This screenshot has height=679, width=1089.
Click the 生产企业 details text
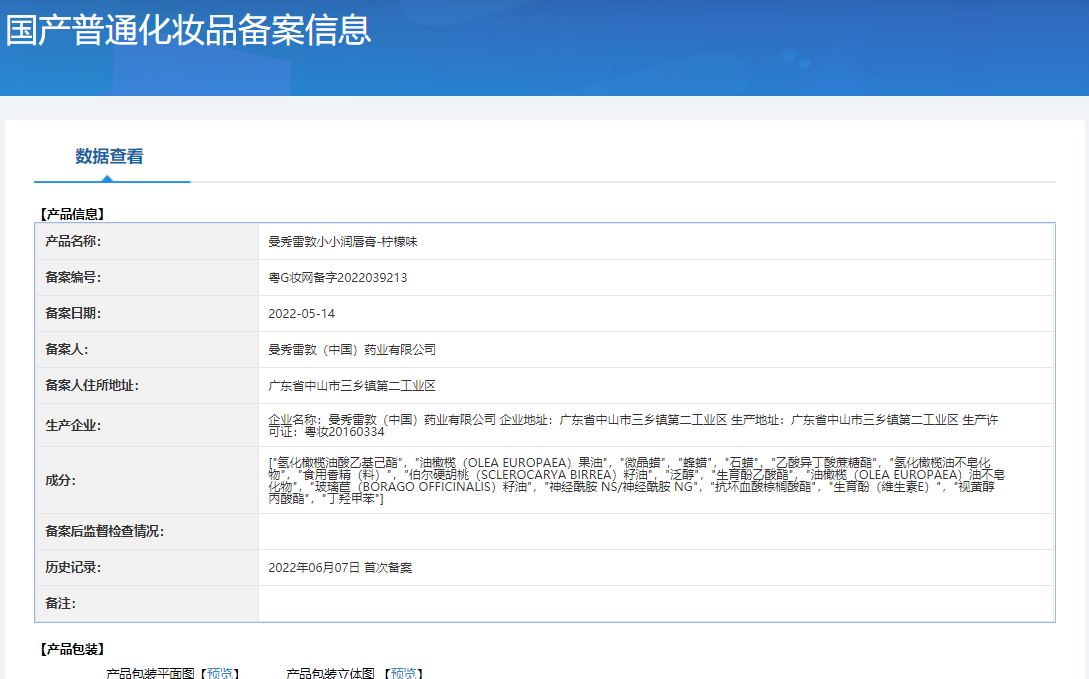point(632,425)
